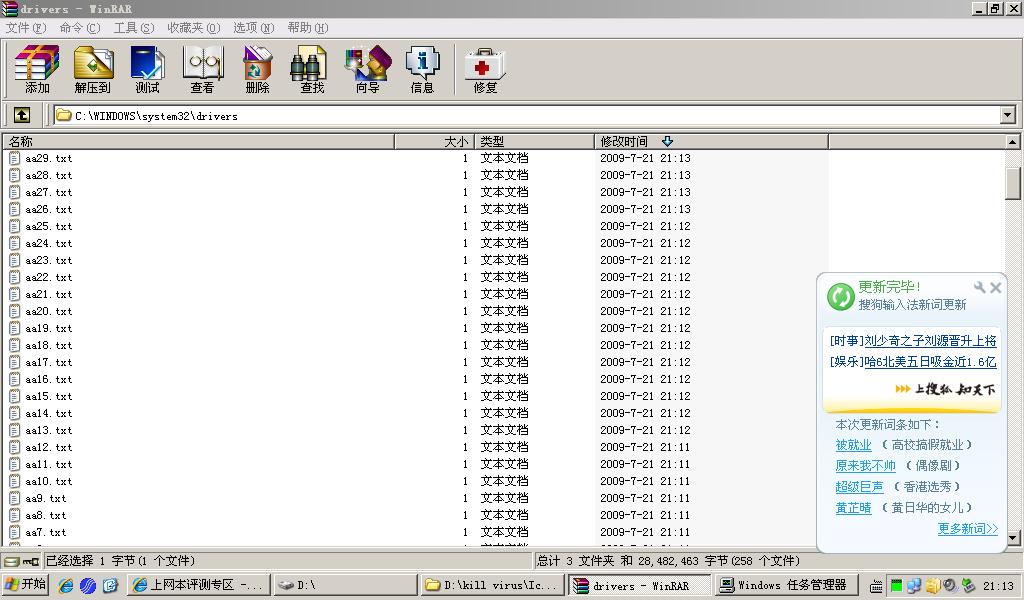Select the file aa25.txt

[x=49, y=226]
